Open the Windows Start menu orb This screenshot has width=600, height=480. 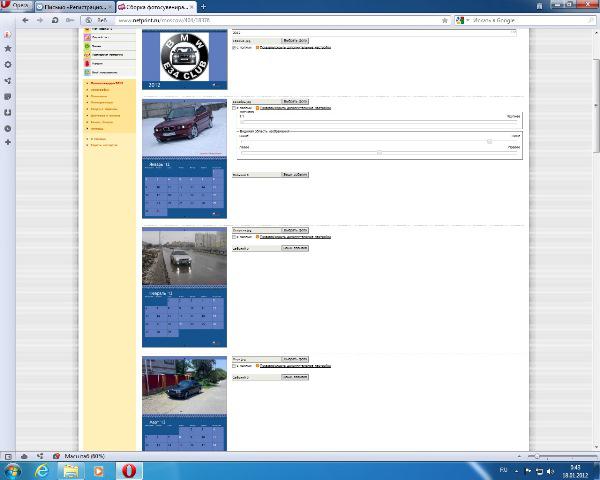pyautogui.click(x=13, y=471)
